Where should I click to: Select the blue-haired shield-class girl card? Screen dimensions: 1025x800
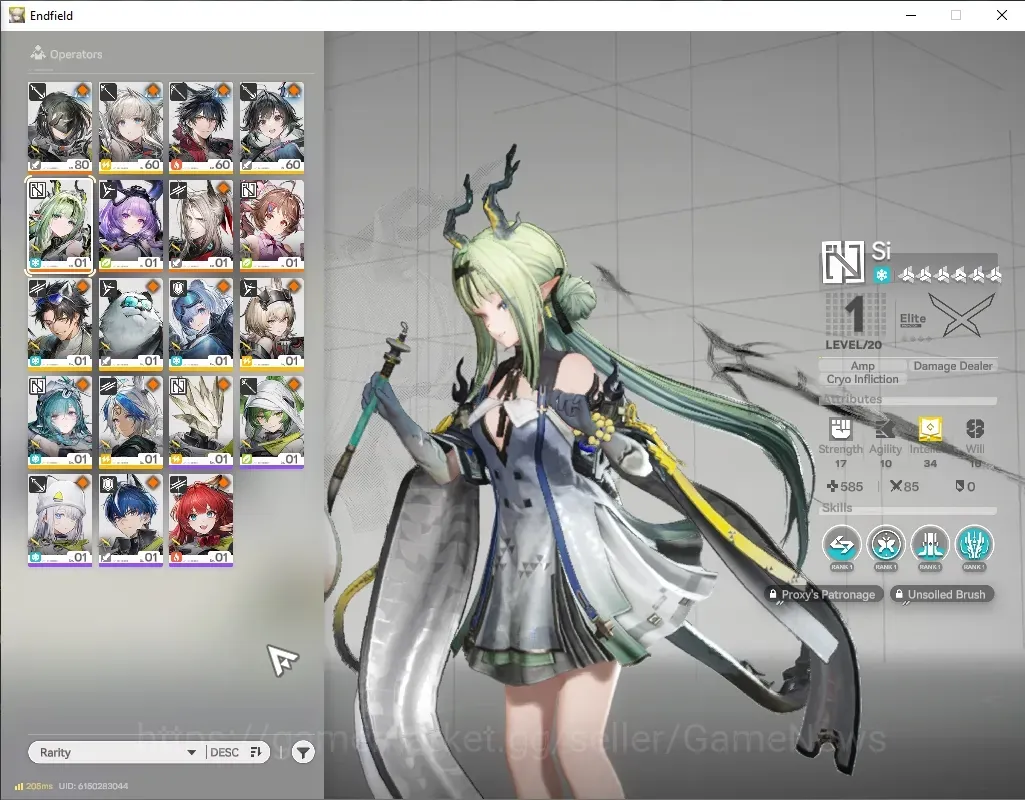click(201, 324)
